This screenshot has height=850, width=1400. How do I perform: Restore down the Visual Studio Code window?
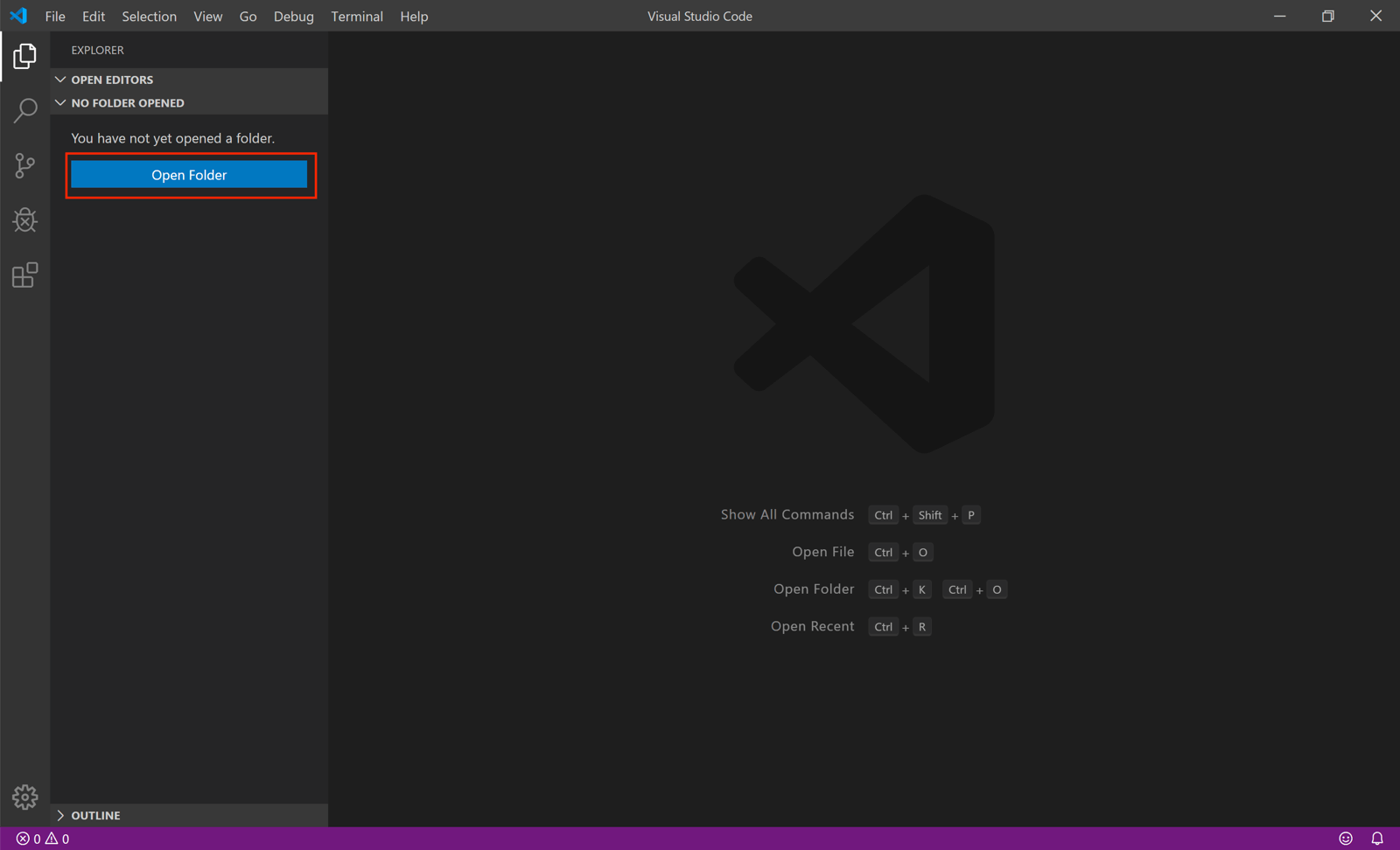pyautogui.click(x=1328, y=16)
